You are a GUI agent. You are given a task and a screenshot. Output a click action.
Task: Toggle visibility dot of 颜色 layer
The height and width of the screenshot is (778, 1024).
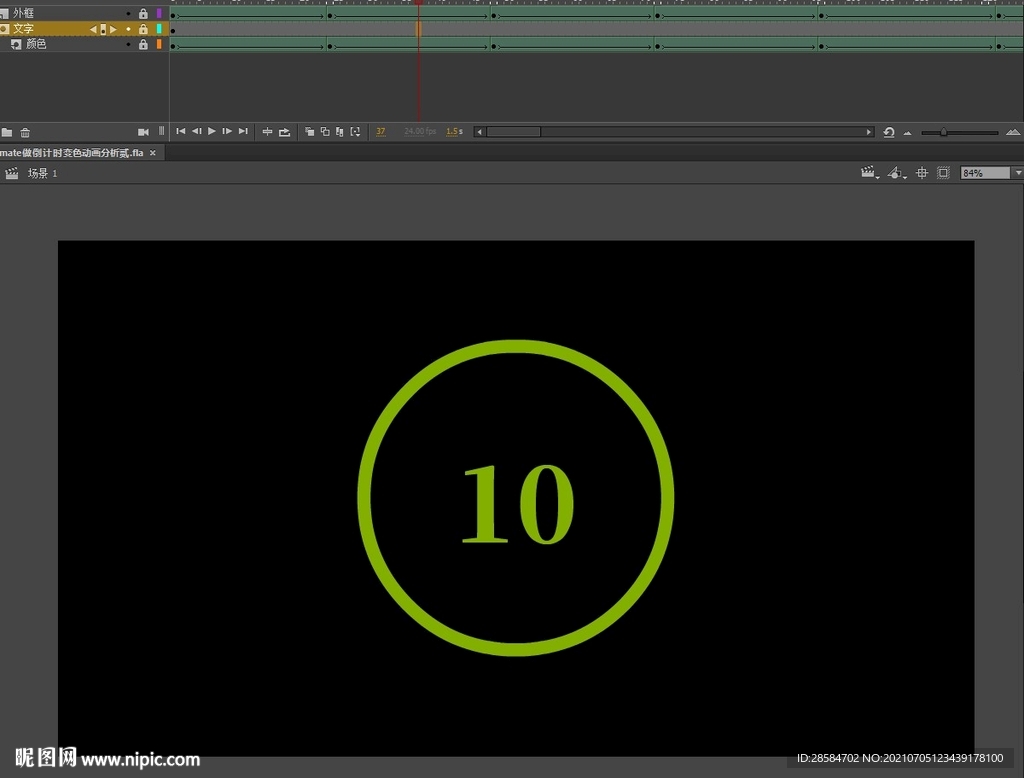pos(128,44)
